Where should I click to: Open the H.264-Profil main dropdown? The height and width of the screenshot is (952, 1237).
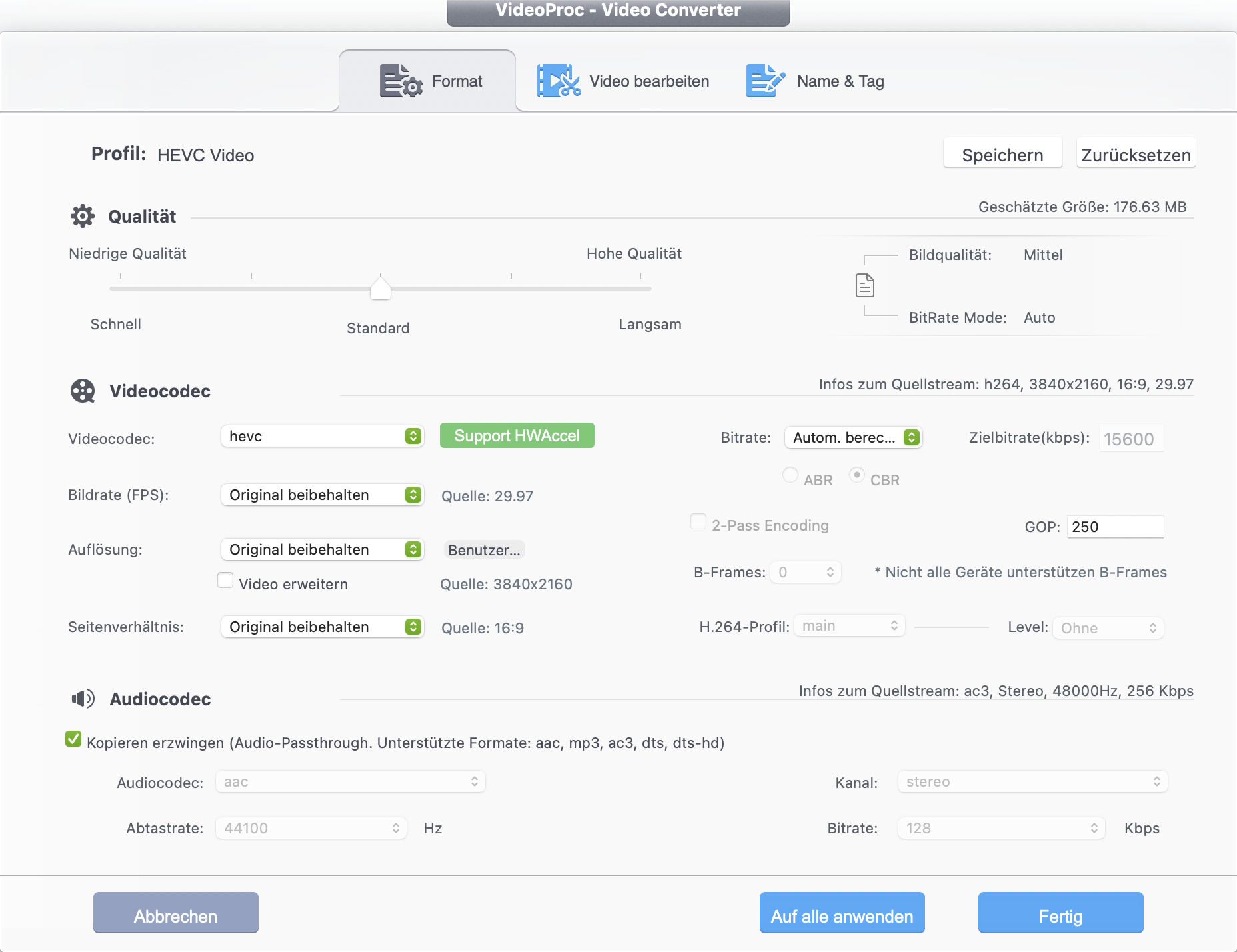pyautogui.click(x=850, y=625)
